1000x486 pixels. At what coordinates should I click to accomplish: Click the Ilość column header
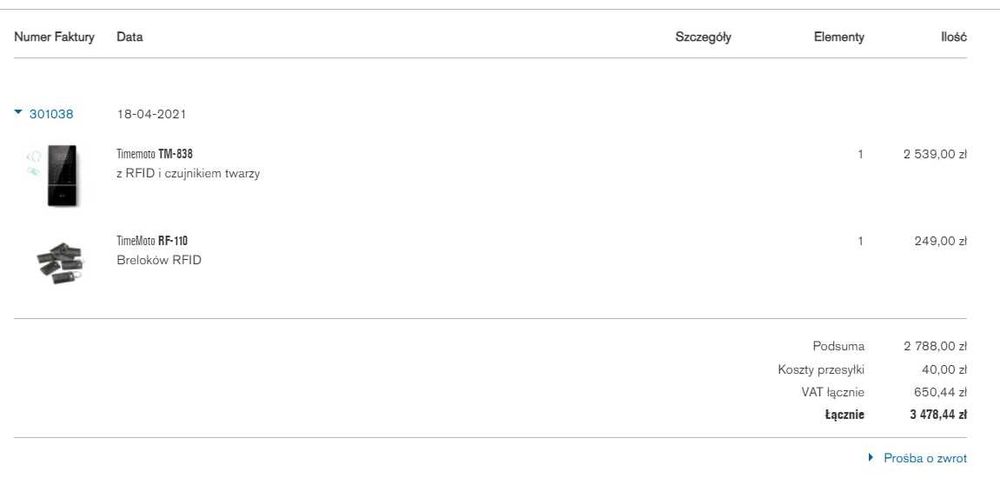(x=953, y=37)
